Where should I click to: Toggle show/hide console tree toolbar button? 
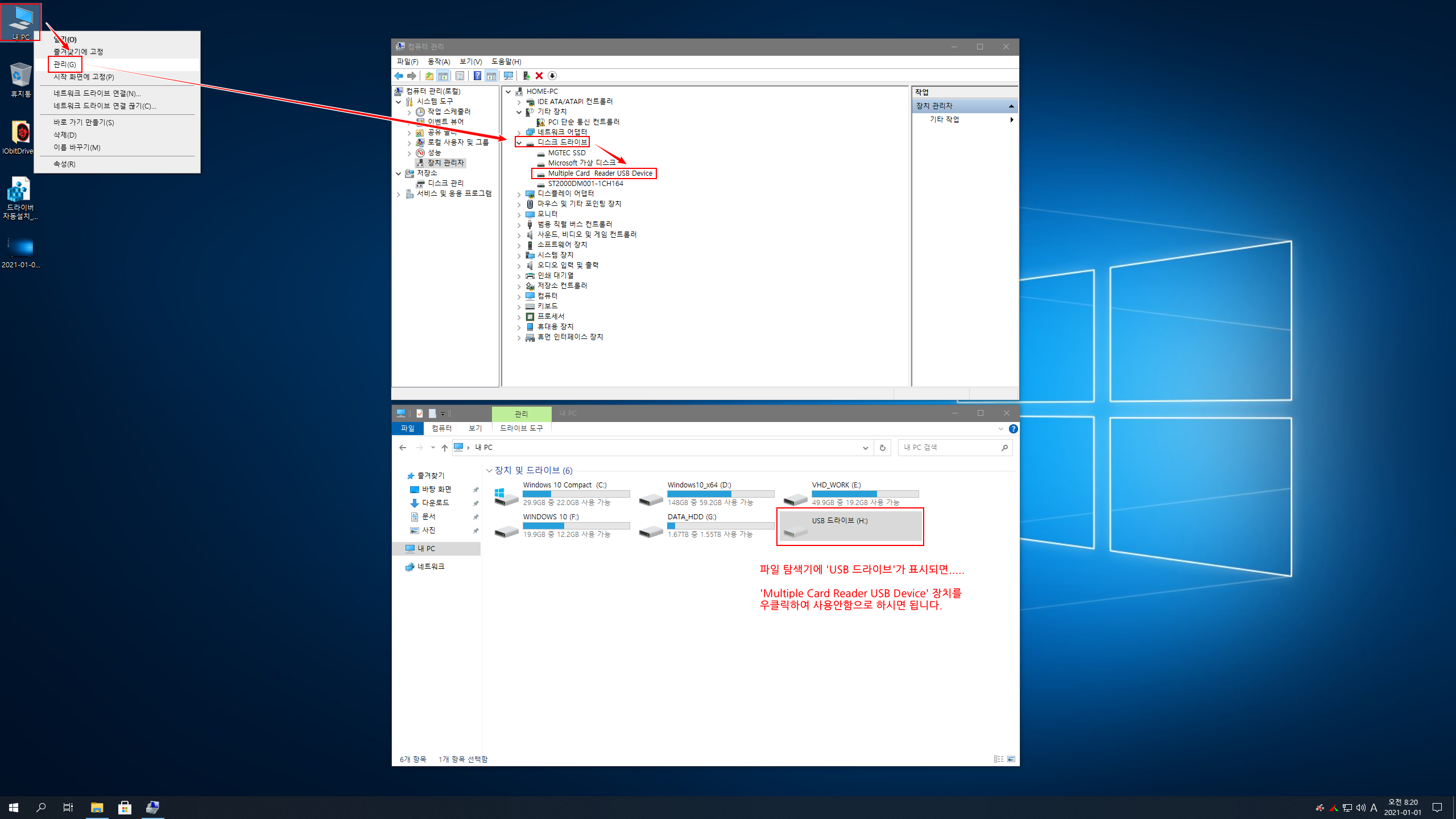[x=443, y=76]
